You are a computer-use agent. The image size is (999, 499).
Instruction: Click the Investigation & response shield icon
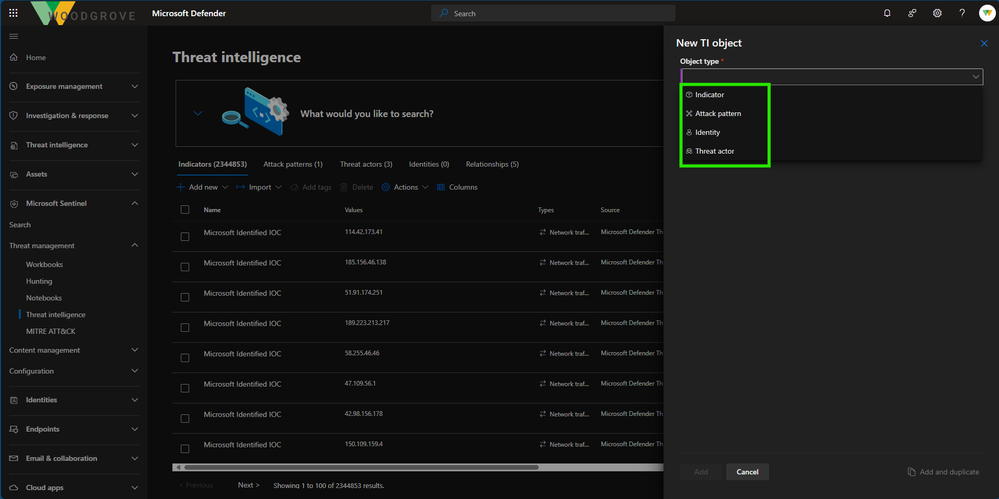pyautogui.click(x=13, y=116)
